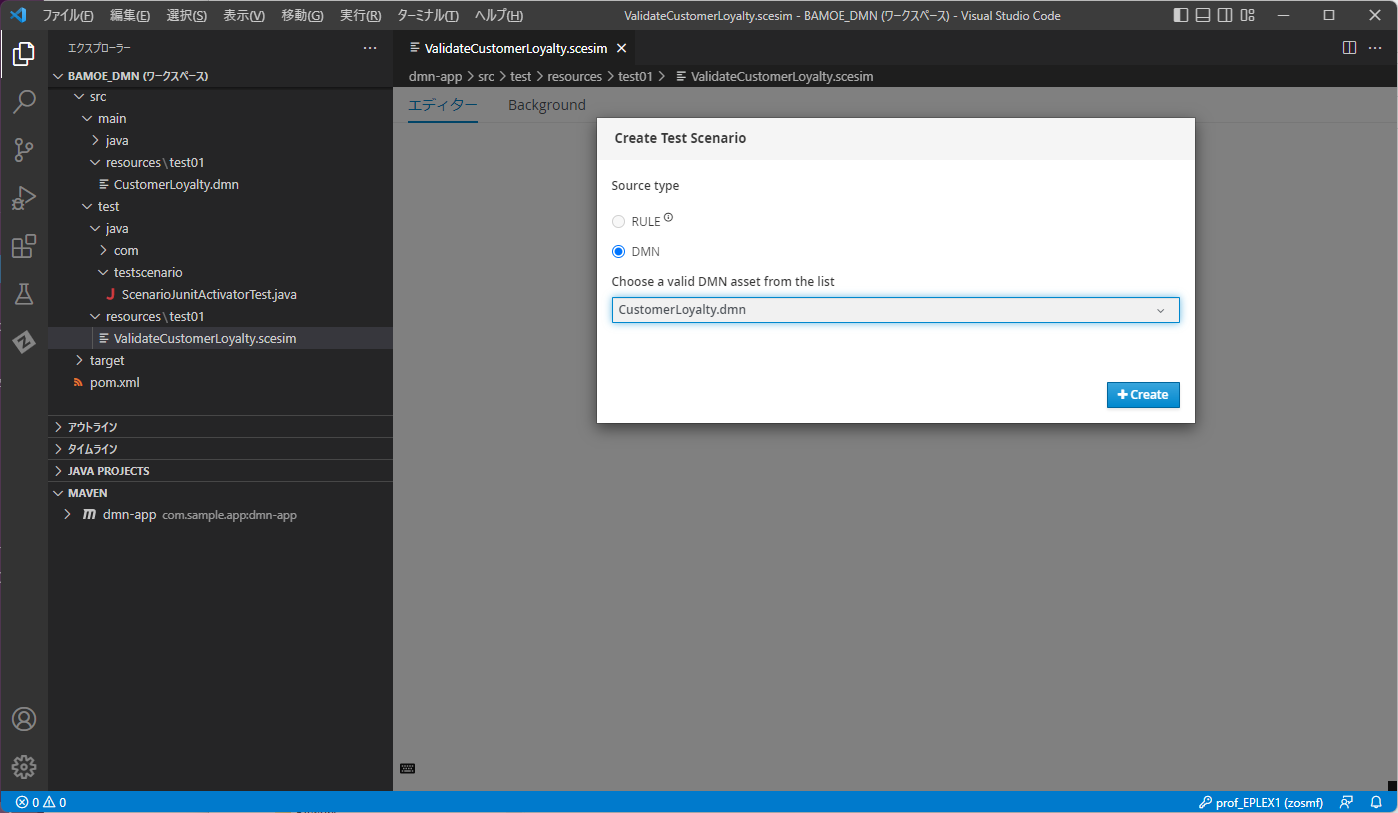Open the 選択(S) menu
1398x813 pixels.
pyautogui.click(x=187, y=15)
